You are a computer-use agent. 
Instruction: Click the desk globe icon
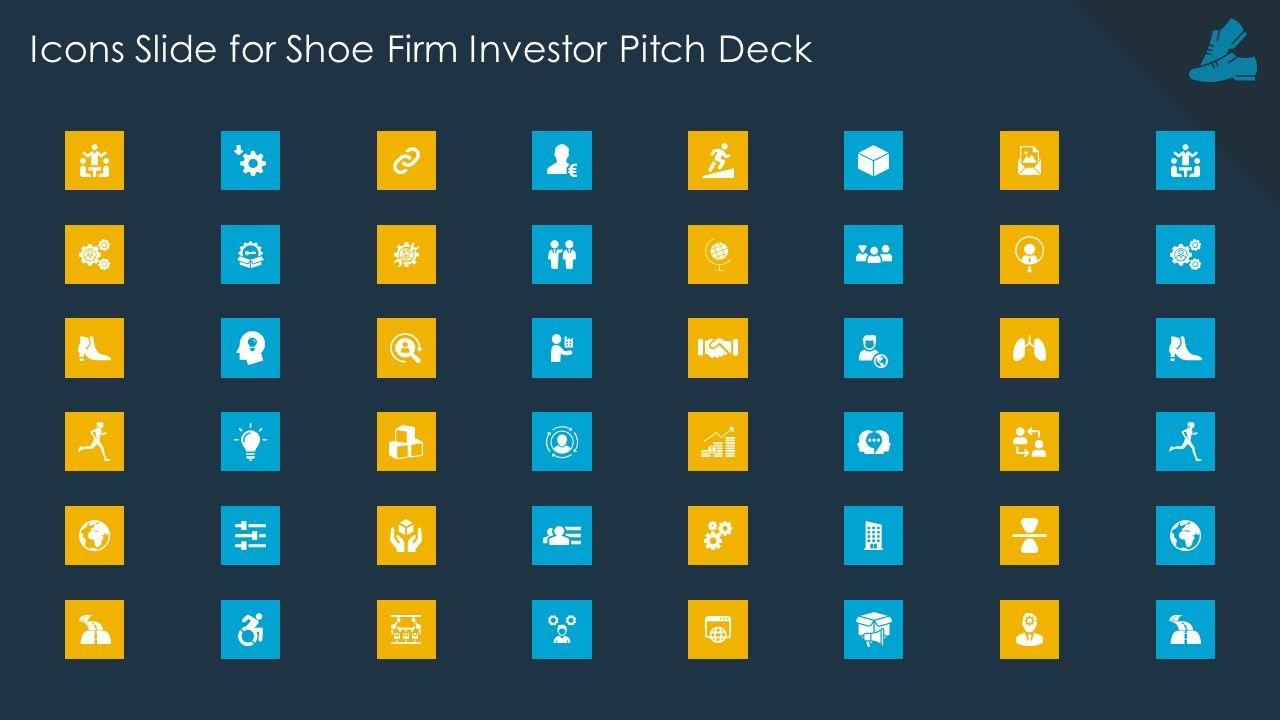pyautogui.click(x=717, y=254)
